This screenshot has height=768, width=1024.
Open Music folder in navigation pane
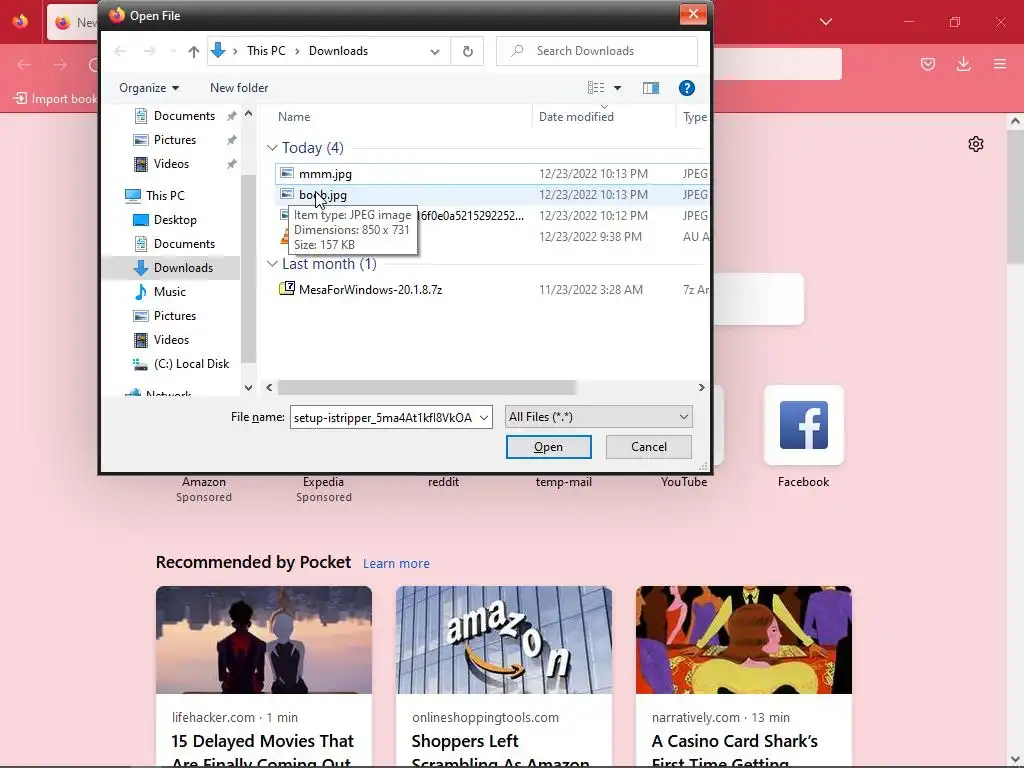coord(170,292)
